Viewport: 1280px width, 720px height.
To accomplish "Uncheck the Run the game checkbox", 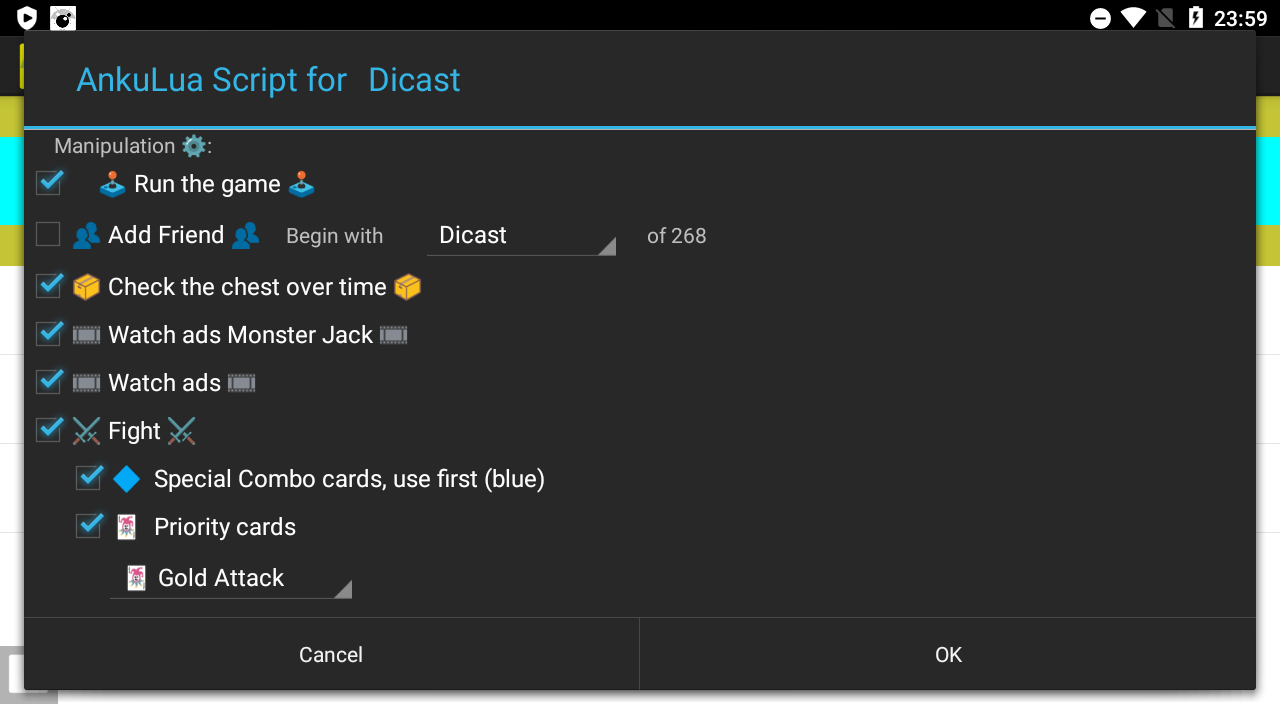I will click(x=49, y=183).
